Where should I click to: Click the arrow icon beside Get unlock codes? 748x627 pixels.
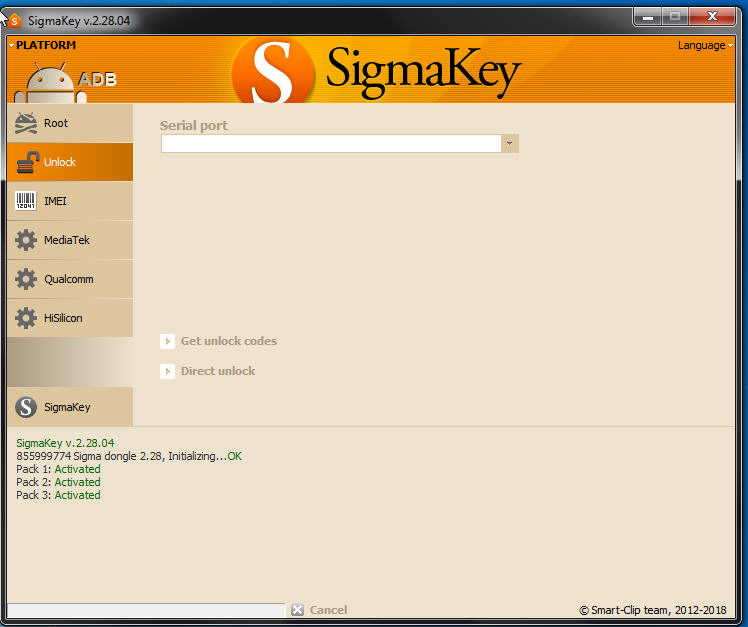click(x=167, y=341)
